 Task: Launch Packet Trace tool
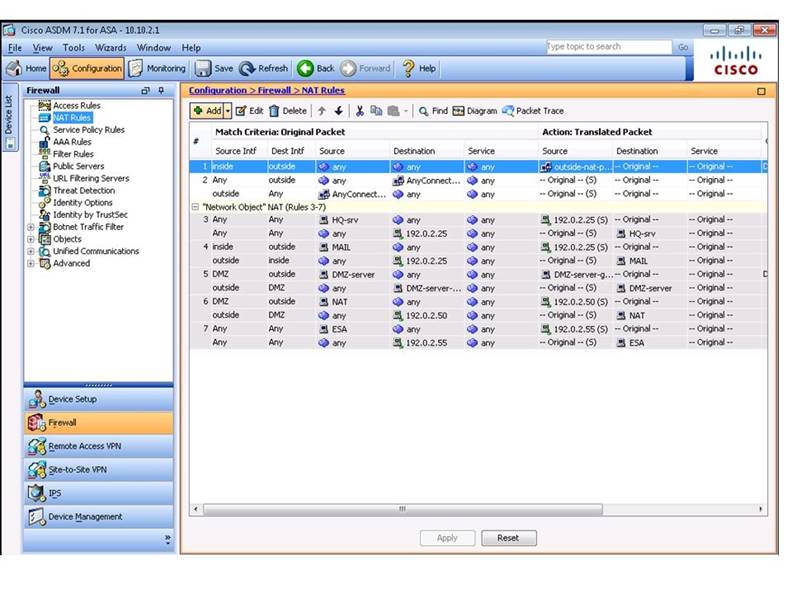(x=533, y=111)
